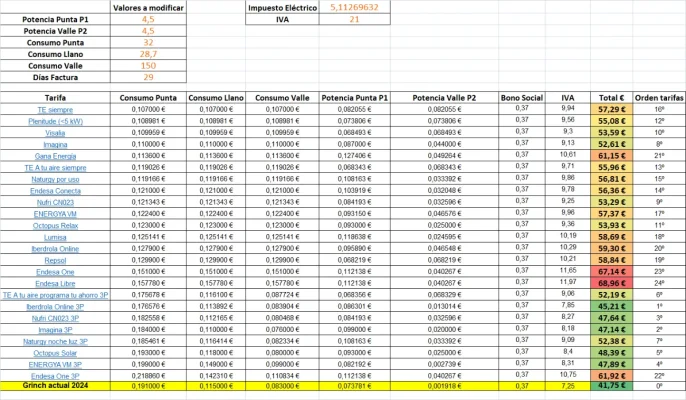The width and height of the screenshot is (686, 400).
Task: Select Endesa Libre IVA cell 11,97
Action: click(x=567, y=282)
